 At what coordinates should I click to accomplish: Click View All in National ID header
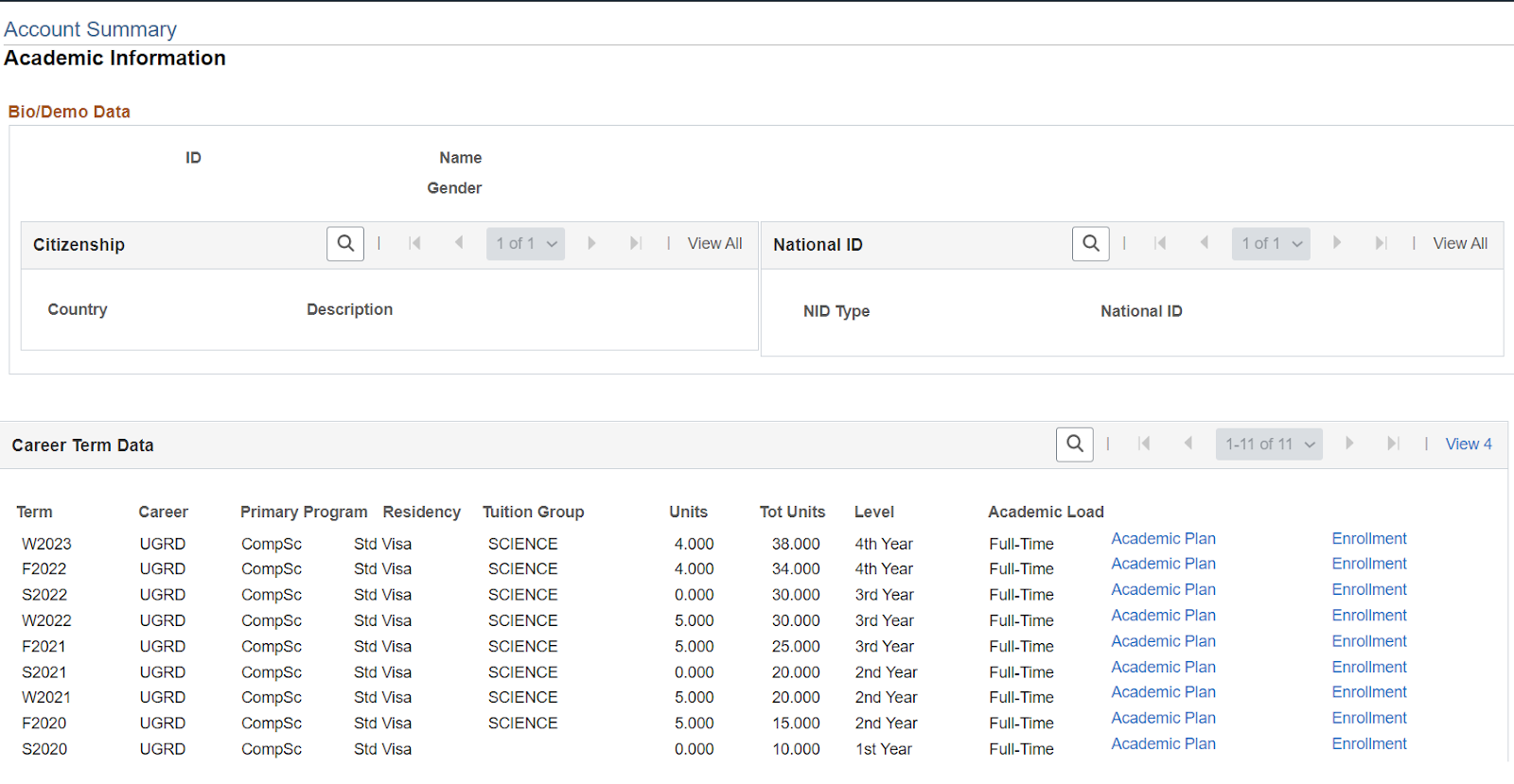(x=1459, y=244)
